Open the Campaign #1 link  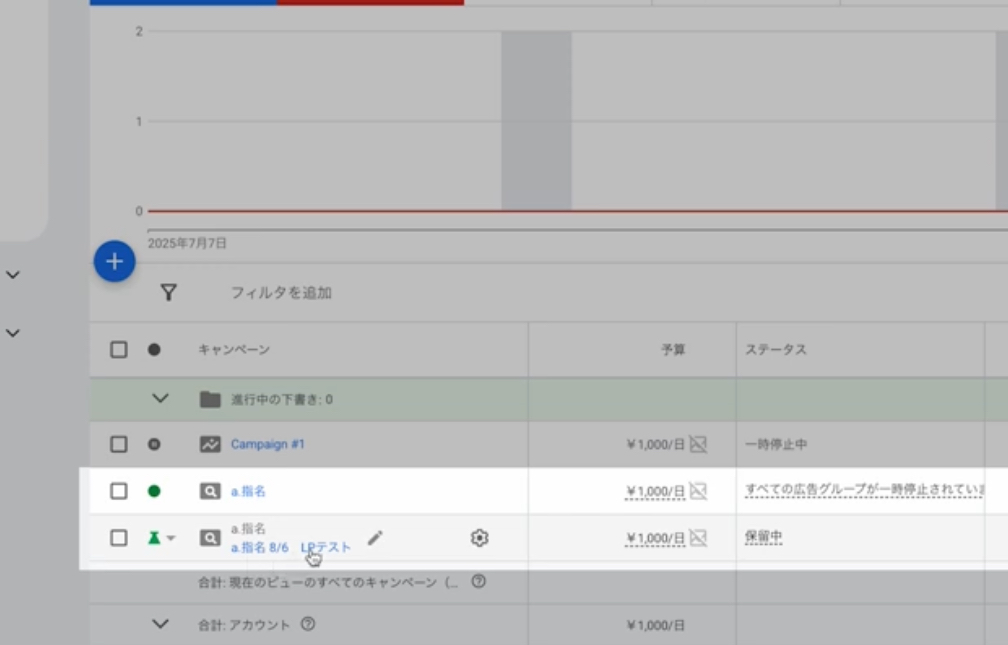(267, 444)
